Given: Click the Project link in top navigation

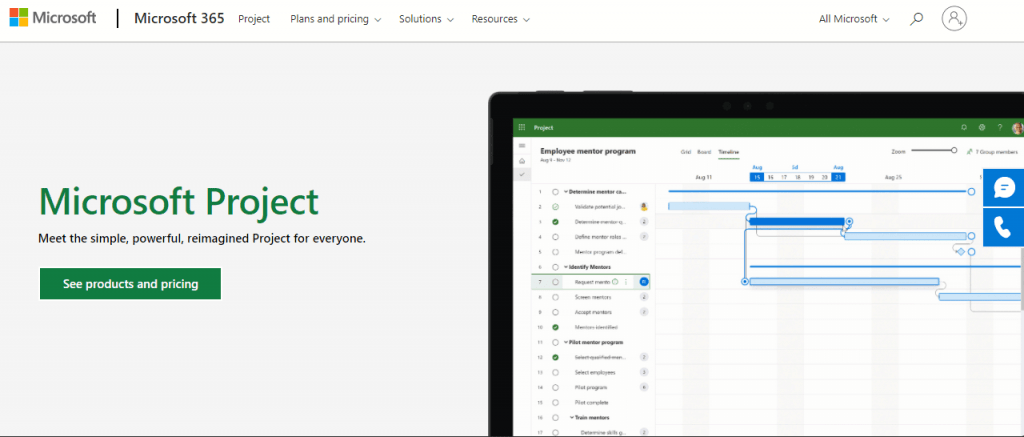Looking at the screenshot, I should pos(254,19).
